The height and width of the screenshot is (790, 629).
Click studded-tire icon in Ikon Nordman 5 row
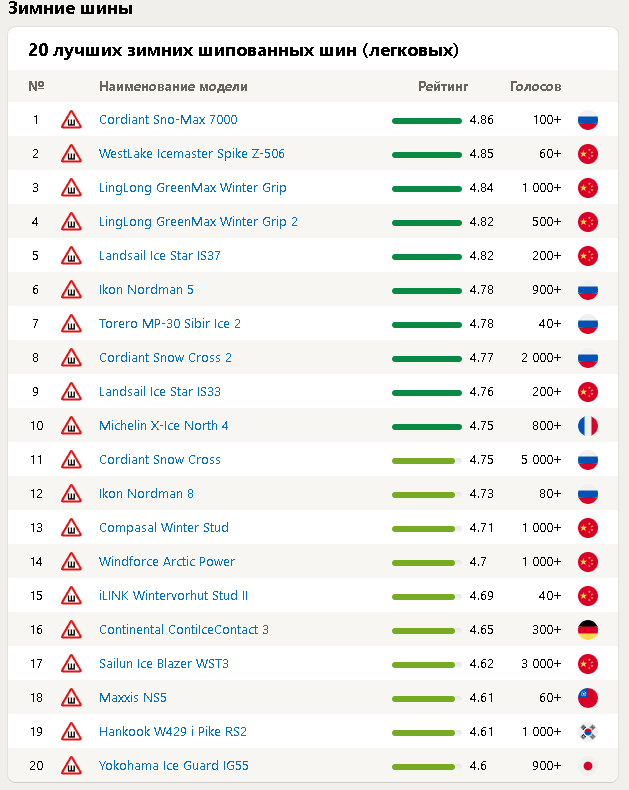(71, 290)
